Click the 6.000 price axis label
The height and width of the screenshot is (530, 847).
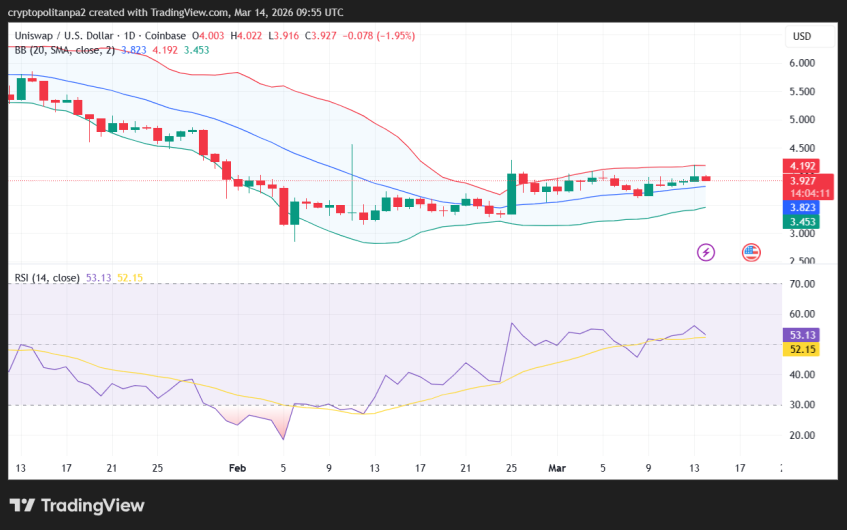(802, 63)
